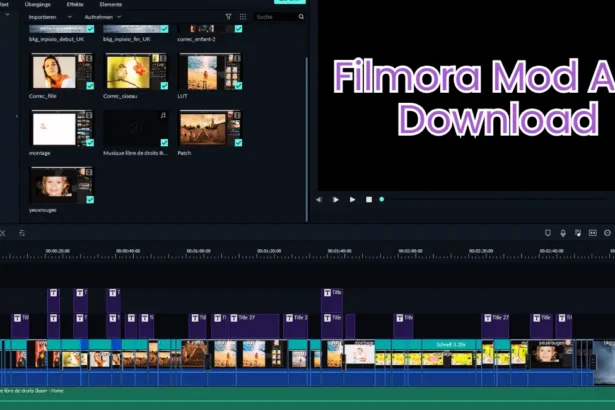Toggle checkmark on Correc_oiseau thumbnail
Image resolution: width=615 pixels, height=410 pixels.
(x=164, y=86)
